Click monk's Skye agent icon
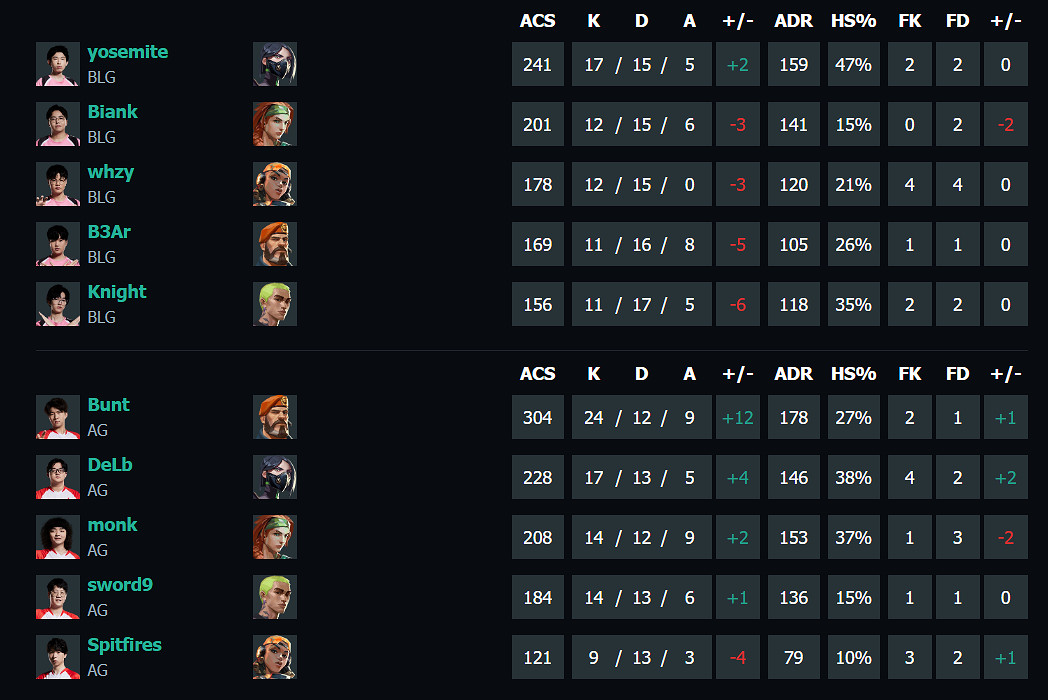 tap(274, 537)
